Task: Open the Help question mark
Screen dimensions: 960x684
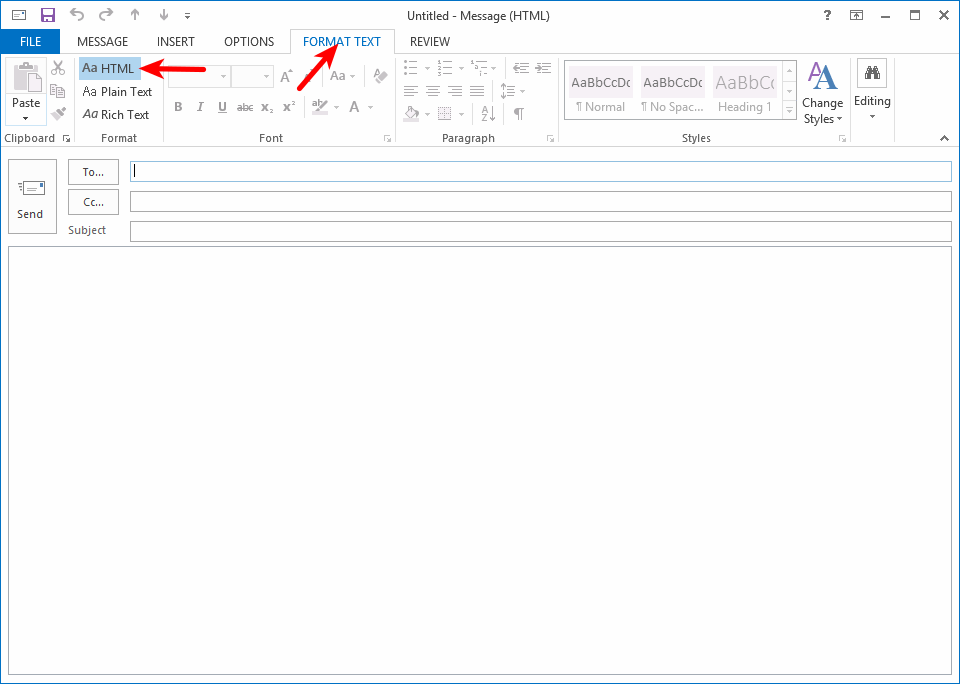Action: point(827,15)
